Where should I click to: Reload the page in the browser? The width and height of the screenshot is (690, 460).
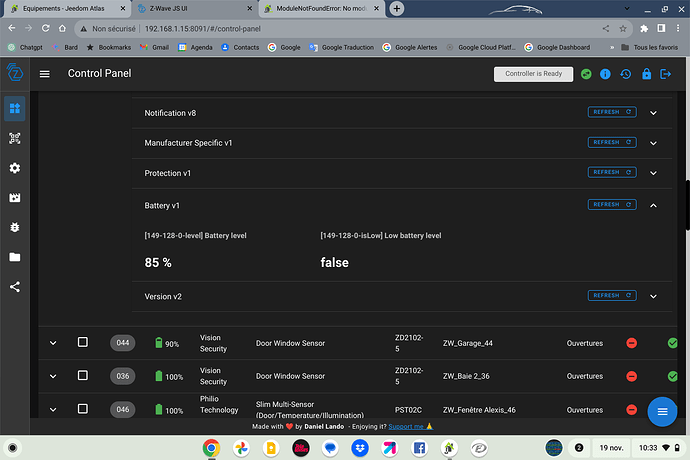point(45,28)
